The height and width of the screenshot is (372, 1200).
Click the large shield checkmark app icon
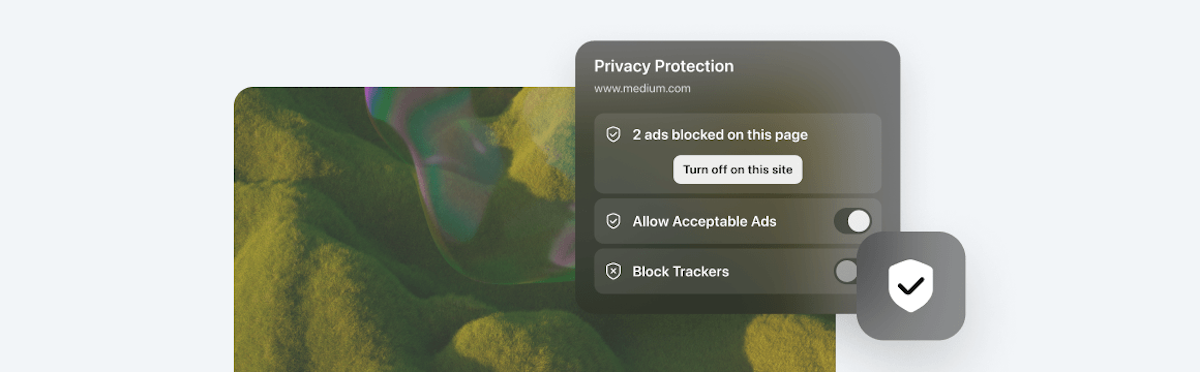(911, 286)
